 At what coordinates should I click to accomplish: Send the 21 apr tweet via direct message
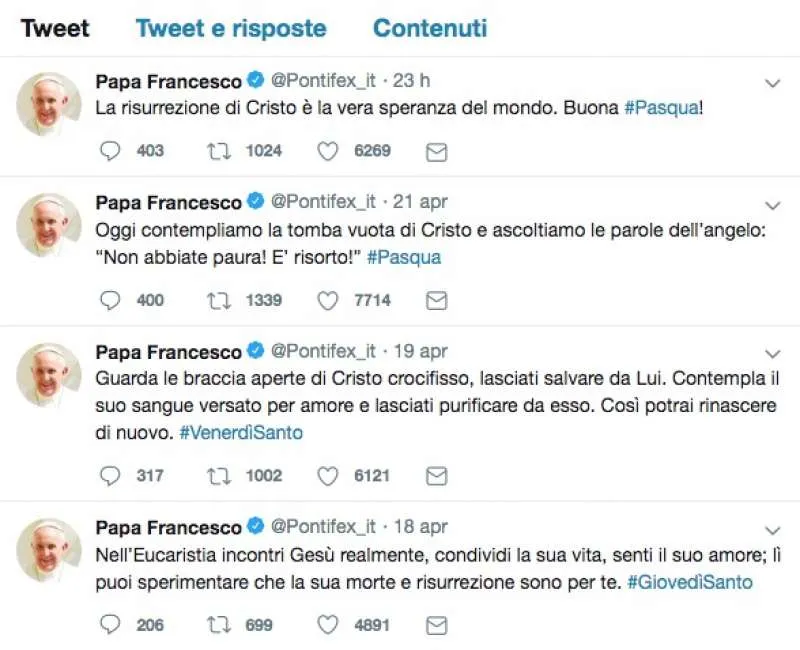coord(436,300)
